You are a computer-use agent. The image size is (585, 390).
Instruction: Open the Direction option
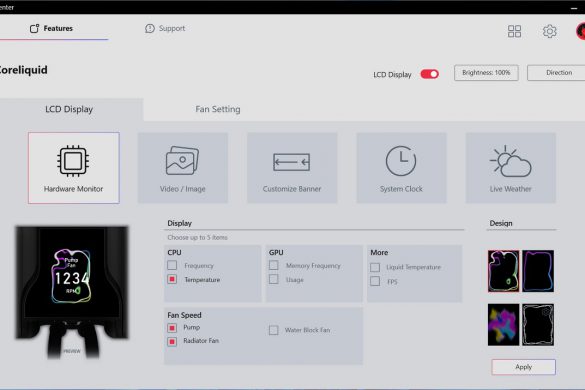(556, 73)
